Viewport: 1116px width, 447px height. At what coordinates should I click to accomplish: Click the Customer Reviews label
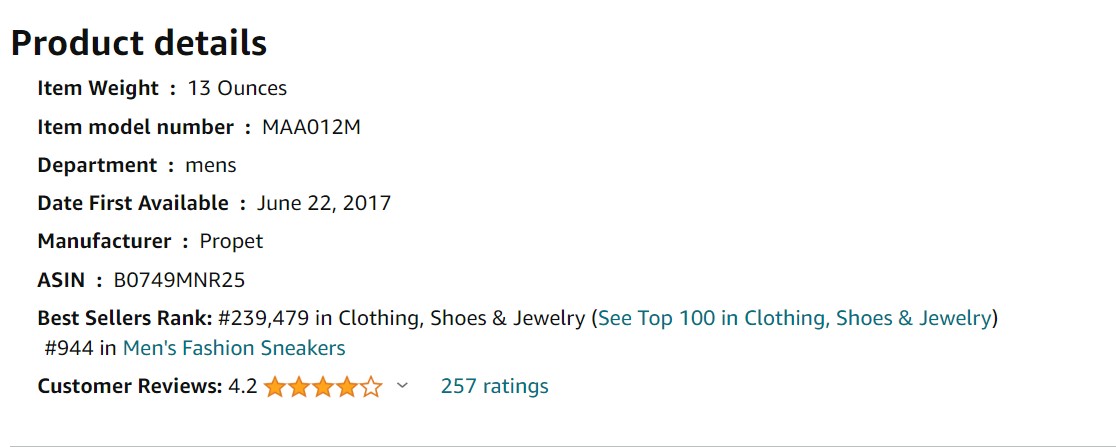point(130,386)
